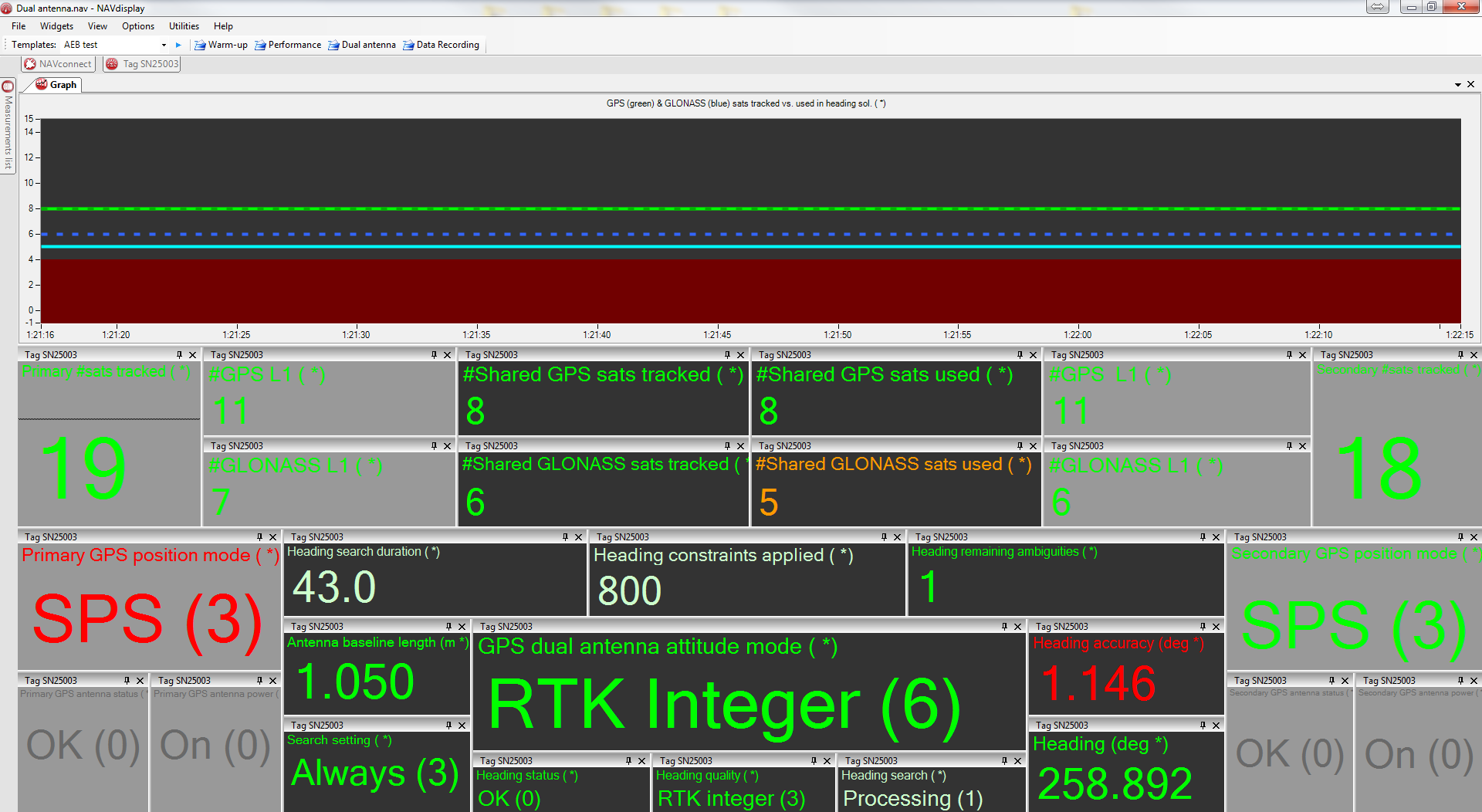
Task: Open the NAVconnect panel tab
Action: (x=58, y=64)
